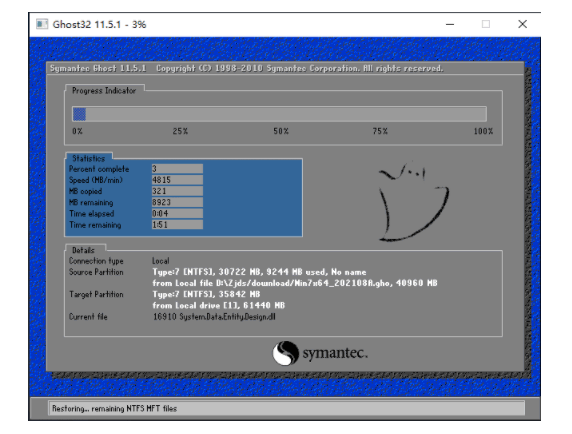Click the 75% progress scale mark
Screen dimensions: 572x434
click(380, 131)
